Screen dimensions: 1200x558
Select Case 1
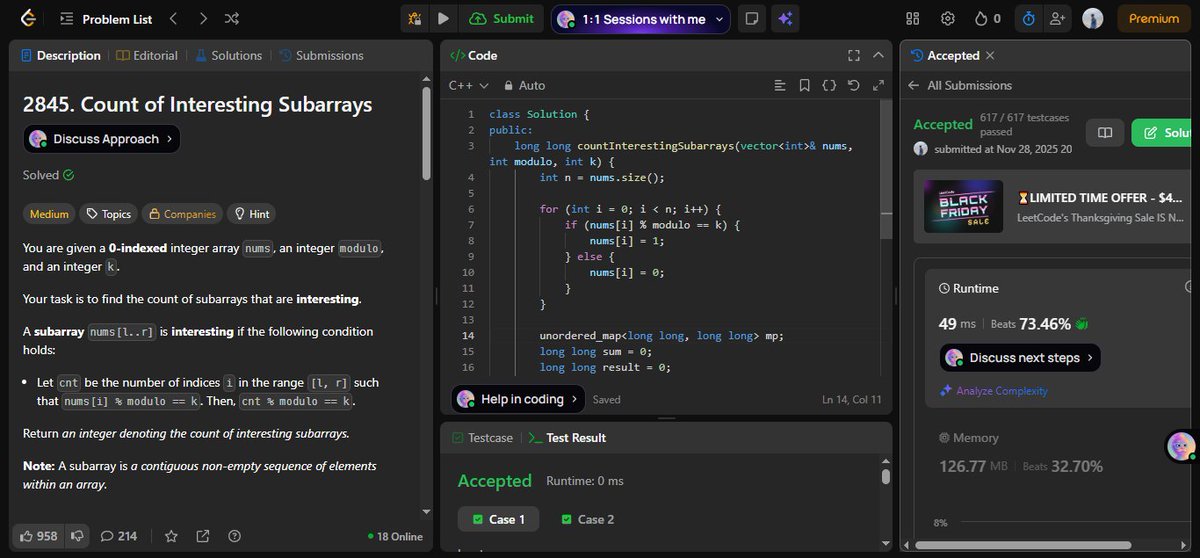pos(499,519)
